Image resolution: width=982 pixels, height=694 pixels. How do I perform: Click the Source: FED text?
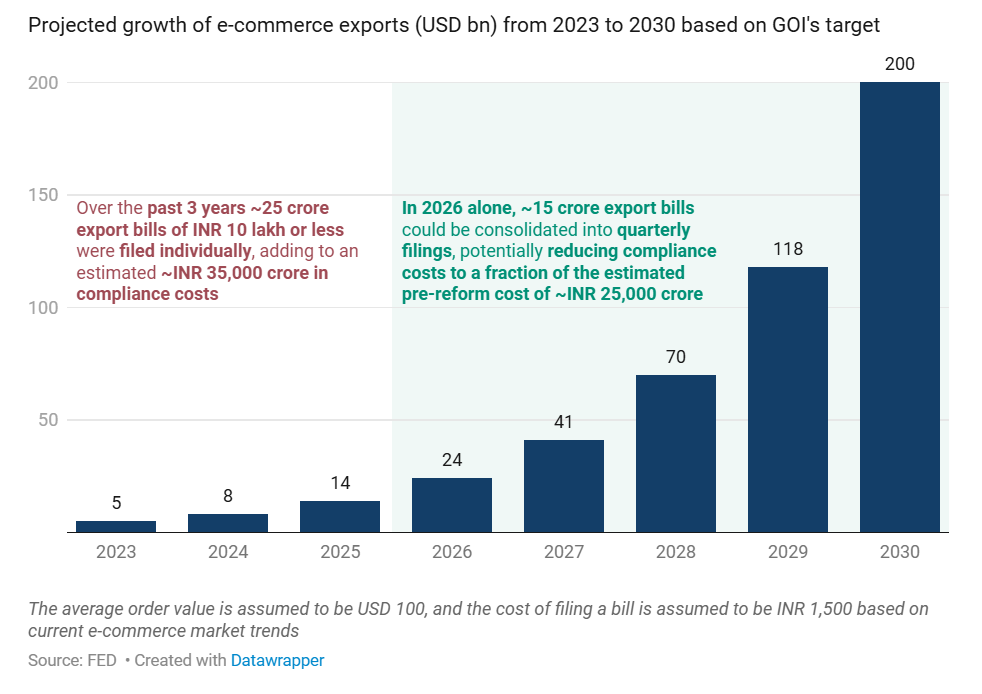click(x=72, y=660)
